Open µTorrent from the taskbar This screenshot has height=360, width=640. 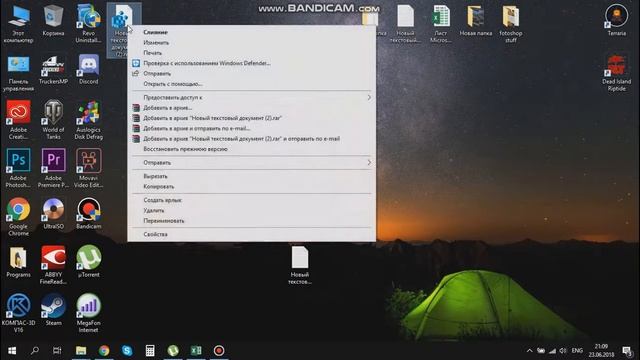click(x=173, y=351)
